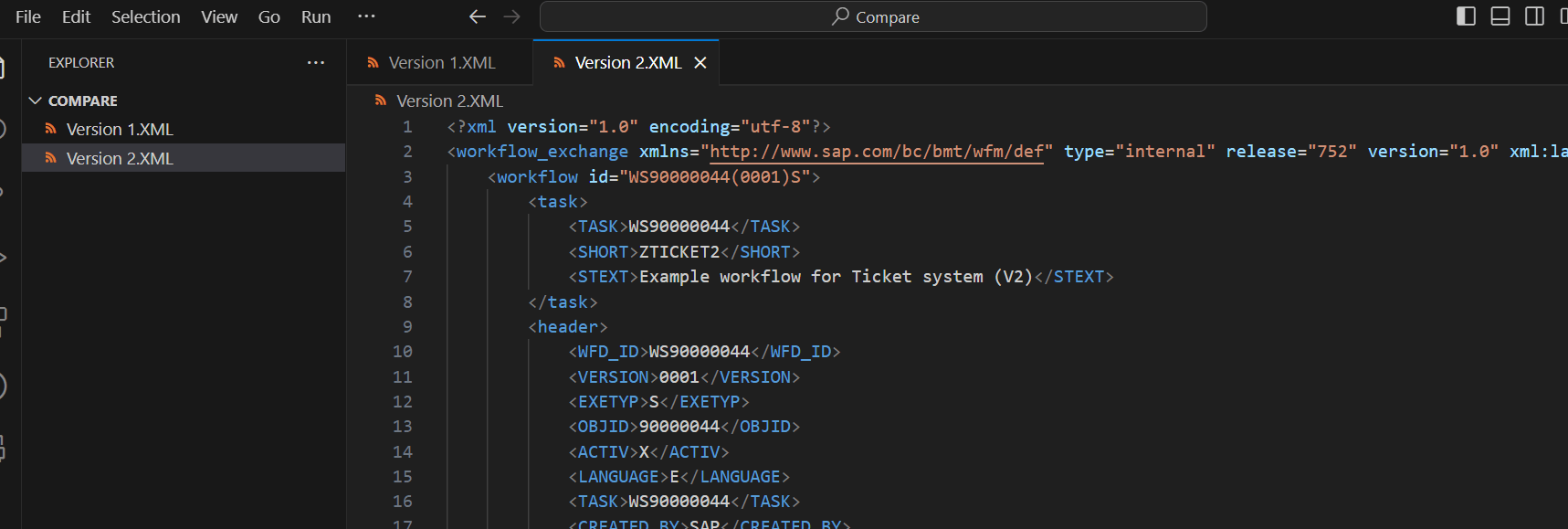Screen dimensions: 1568x529
Task: Select Version 1.XML in the Explorer tree
Action: click(x=120, y=129)
